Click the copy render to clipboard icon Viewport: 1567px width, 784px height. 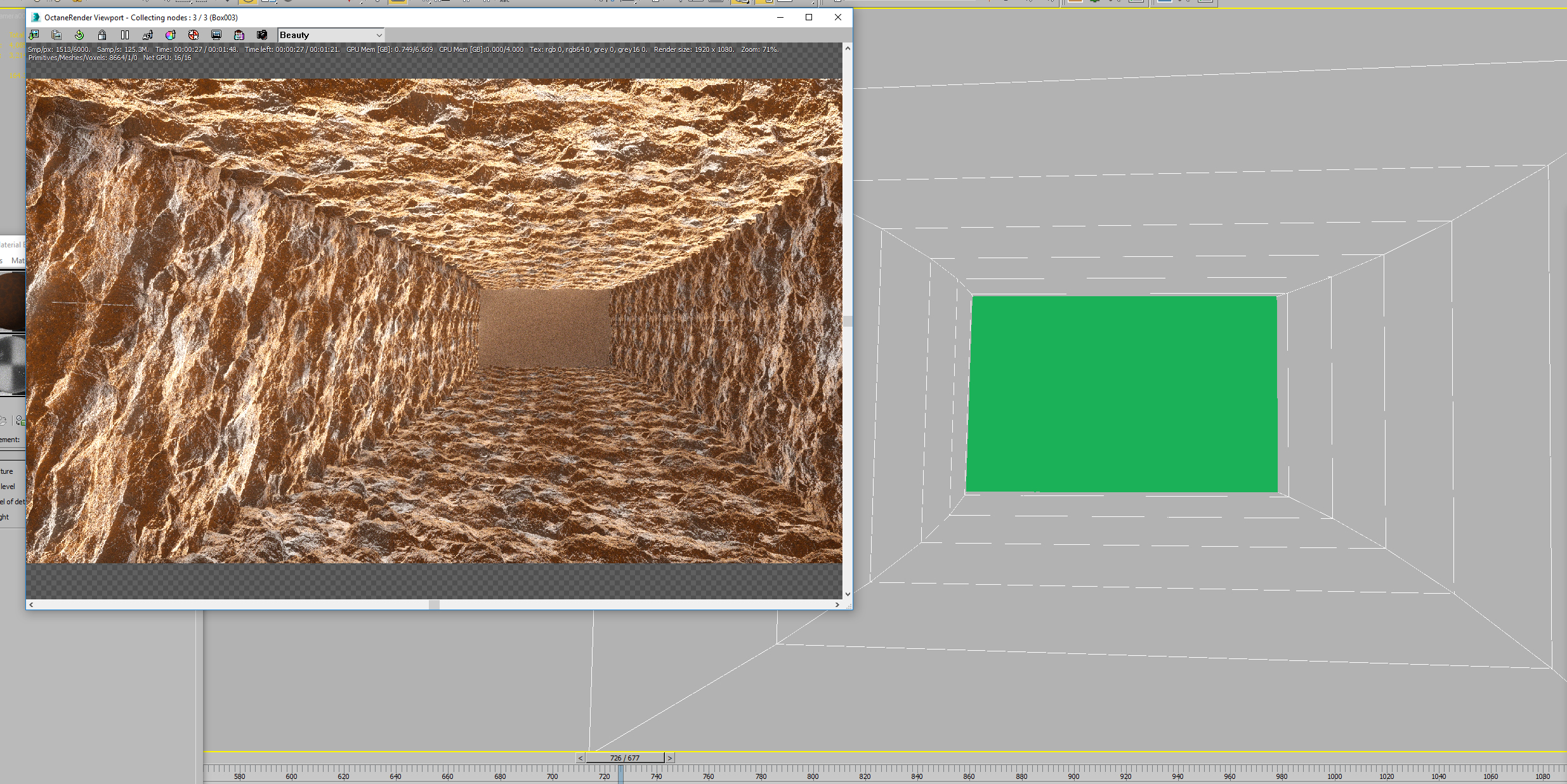[x=56, y=35]
